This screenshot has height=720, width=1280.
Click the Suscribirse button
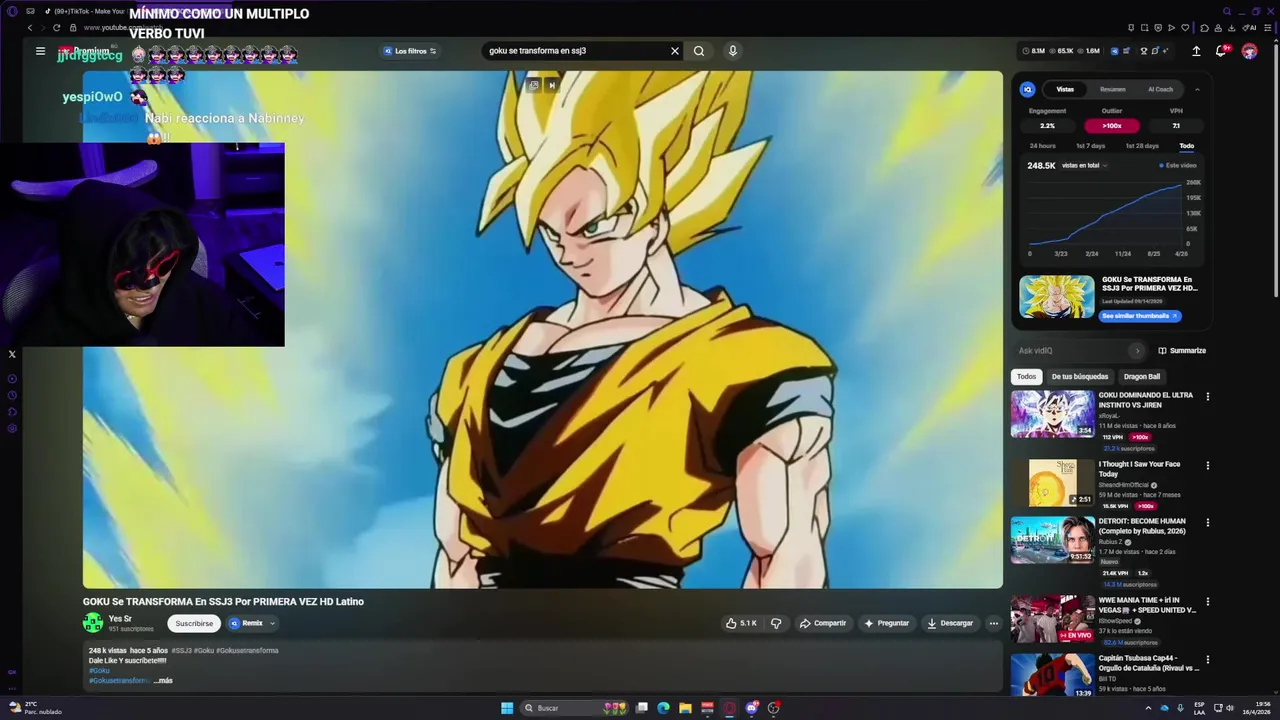[194, 623]
